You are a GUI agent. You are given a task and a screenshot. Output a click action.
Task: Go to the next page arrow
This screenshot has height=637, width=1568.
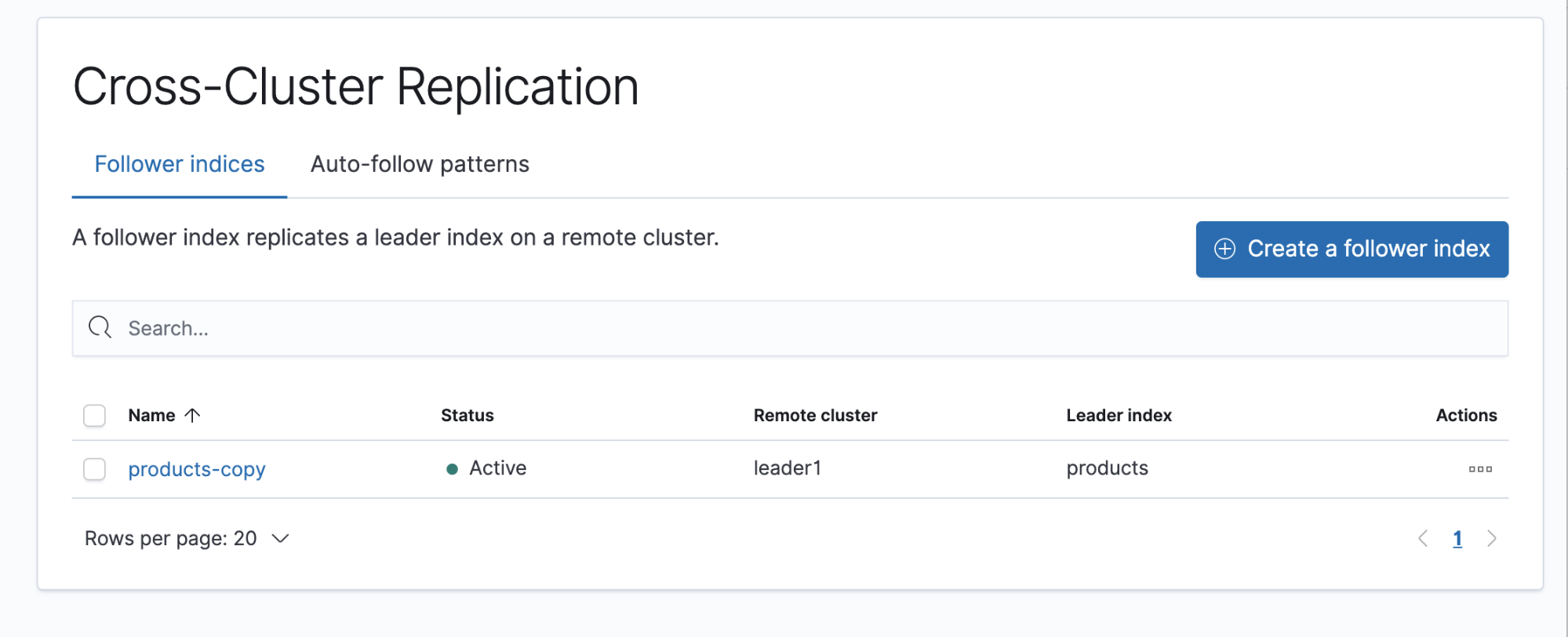pyautogui.click(x=1491, y=539)
